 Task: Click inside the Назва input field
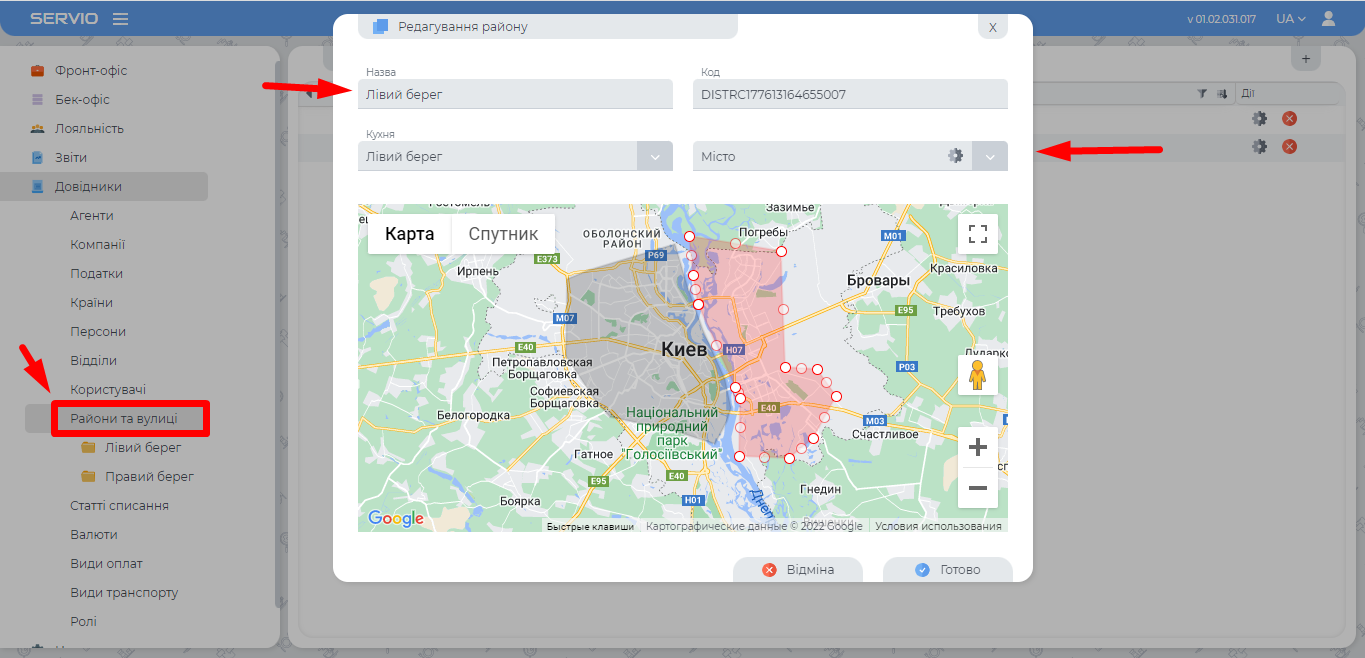(x=515, y=95)
